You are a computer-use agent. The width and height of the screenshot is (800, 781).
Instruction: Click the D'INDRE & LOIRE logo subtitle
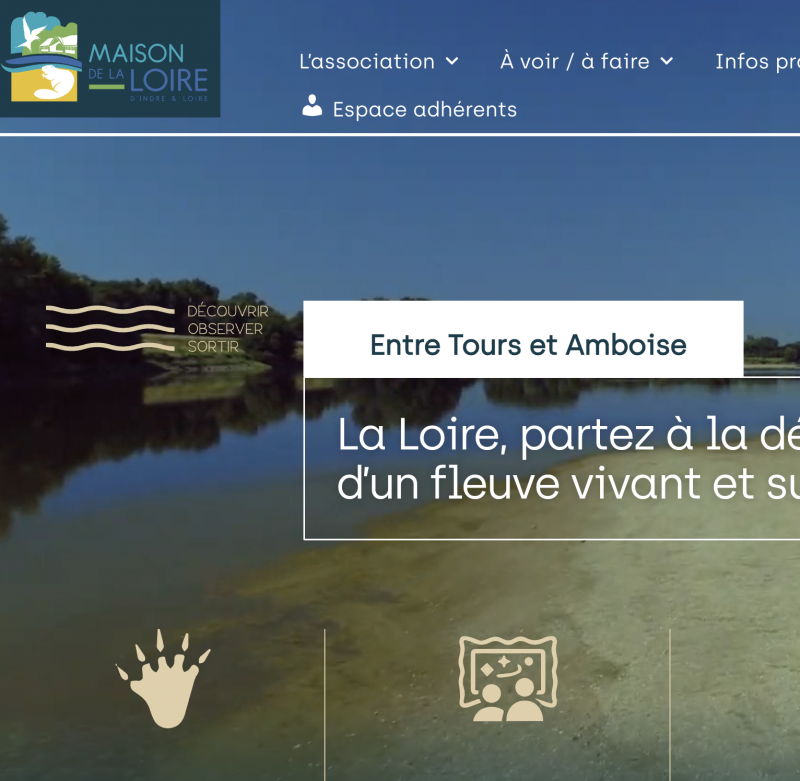pyautogui.click(x=169, y=98)
